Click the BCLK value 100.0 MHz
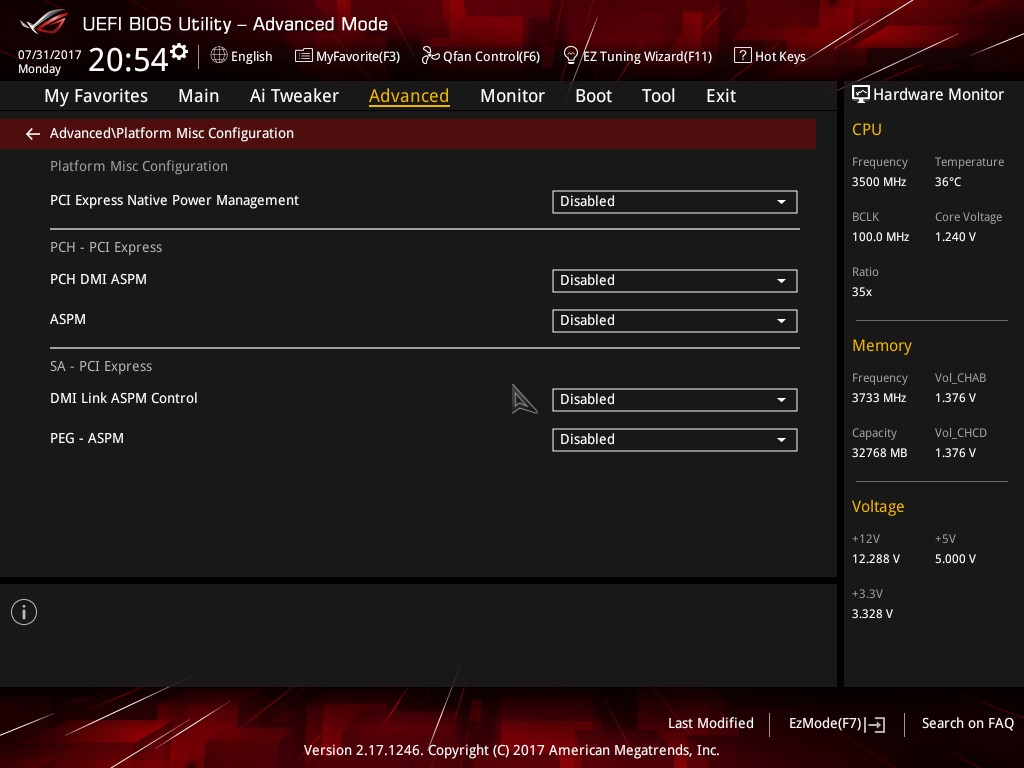 click(x=880, y=237)
